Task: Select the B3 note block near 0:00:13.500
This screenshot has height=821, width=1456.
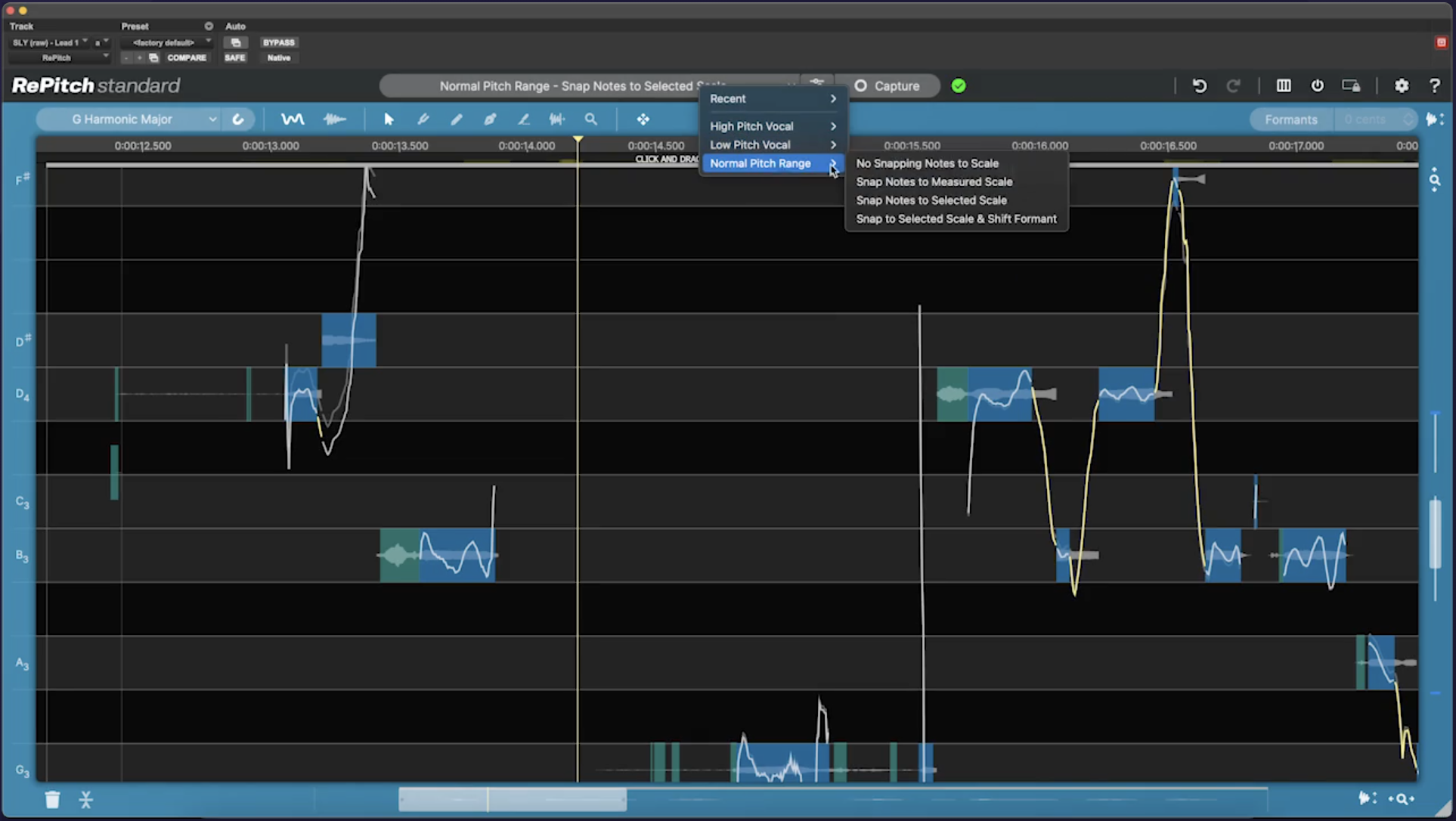Action: pos(438,555)
